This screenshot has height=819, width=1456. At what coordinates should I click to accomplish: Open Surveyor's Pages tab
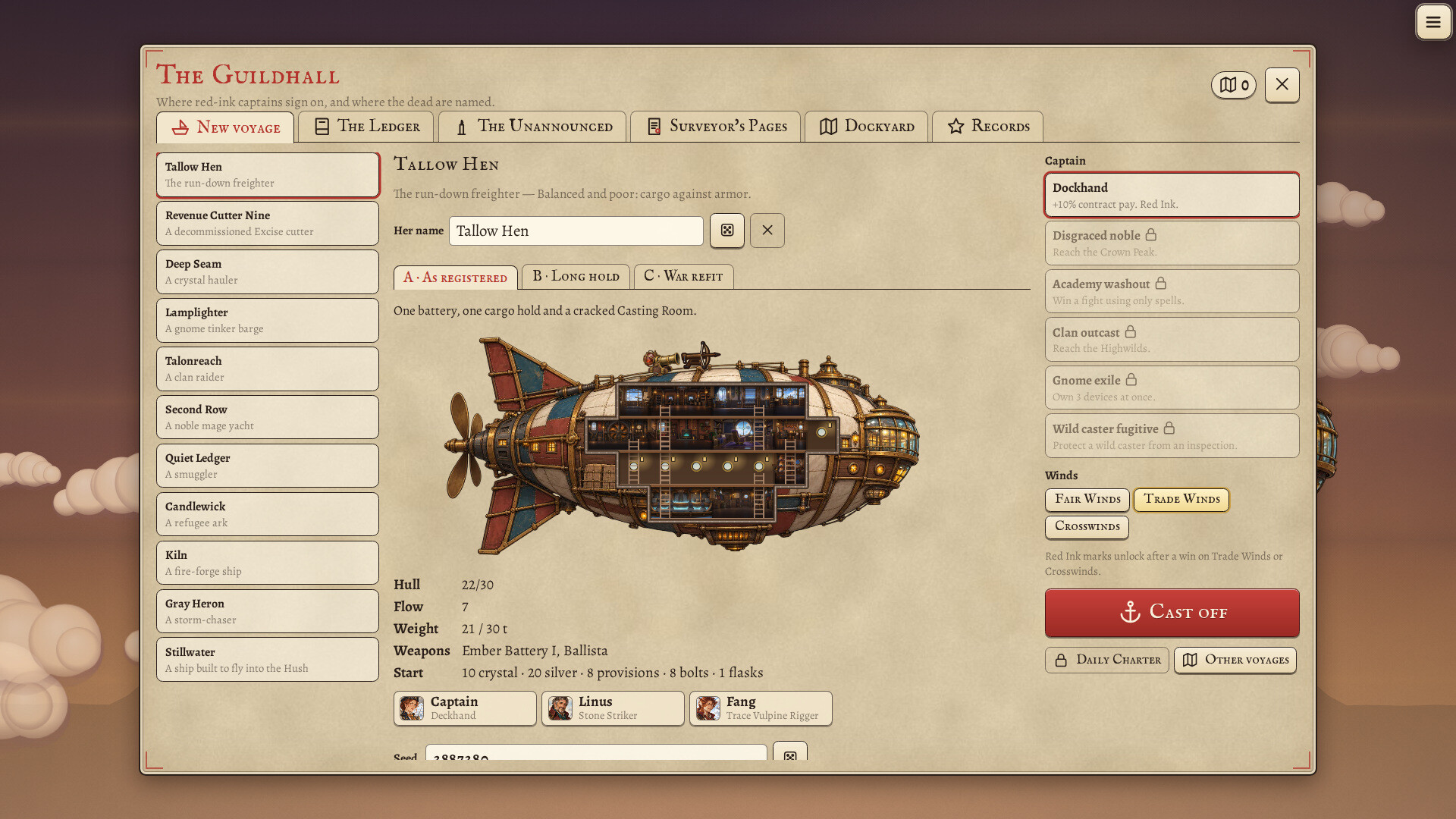pyautogui.click(x=715, y=127)
